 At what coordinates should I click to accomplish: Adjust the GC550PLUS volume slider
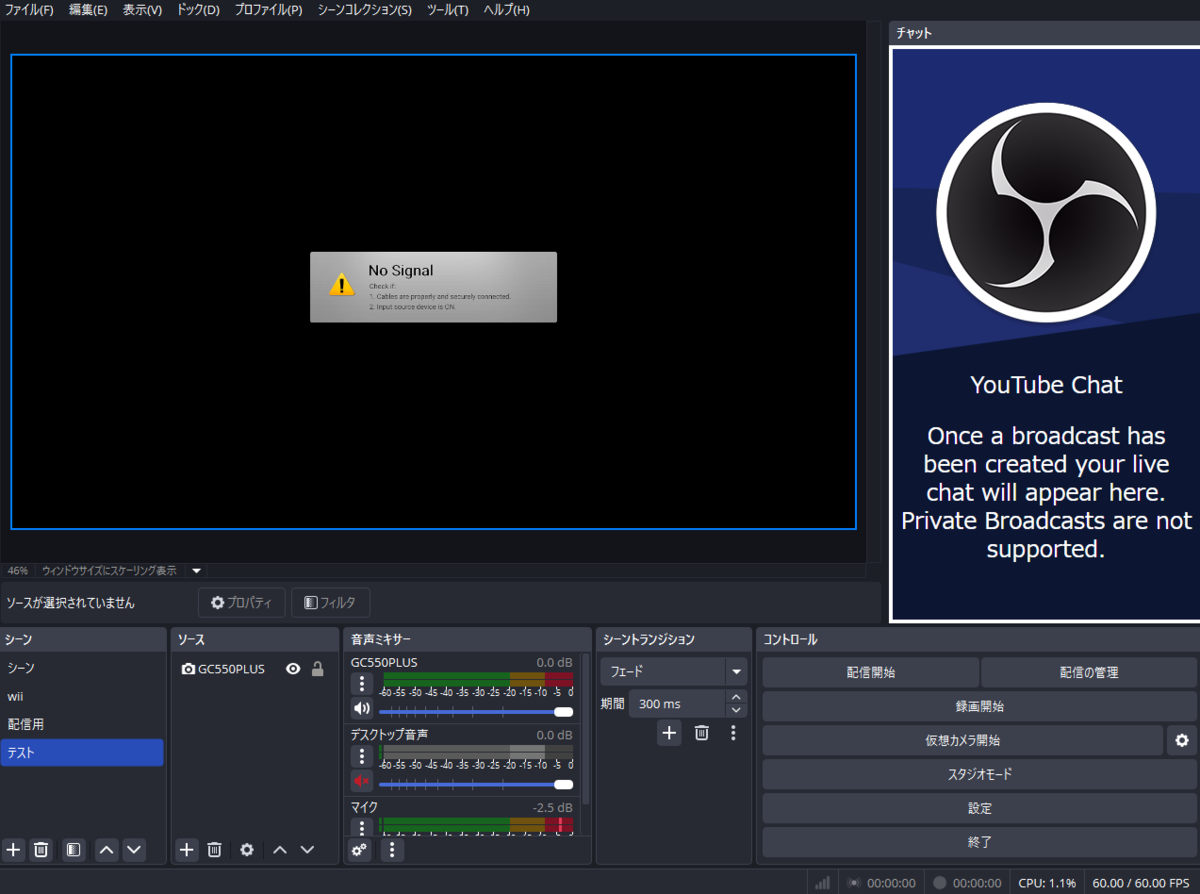click(x=476, y=712)
